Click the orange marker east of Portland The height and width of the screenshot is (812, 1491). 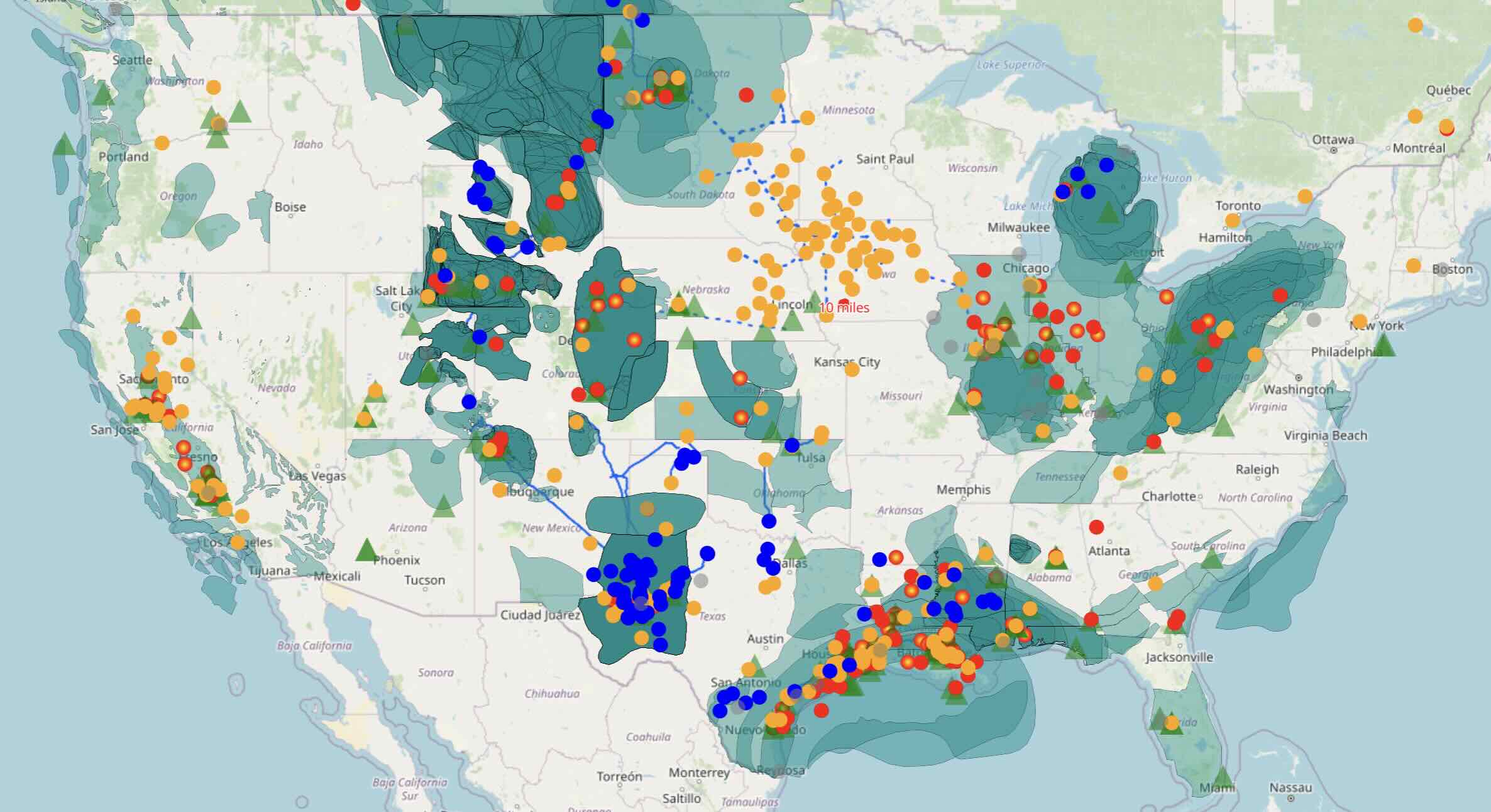(x=162, y=143)
